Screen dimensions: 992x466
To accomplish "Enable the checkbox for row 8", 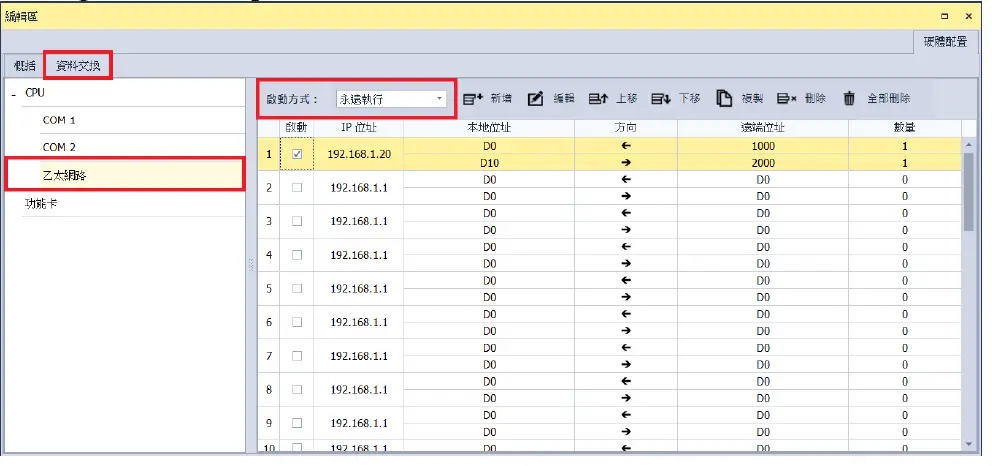I will (297, 389).
